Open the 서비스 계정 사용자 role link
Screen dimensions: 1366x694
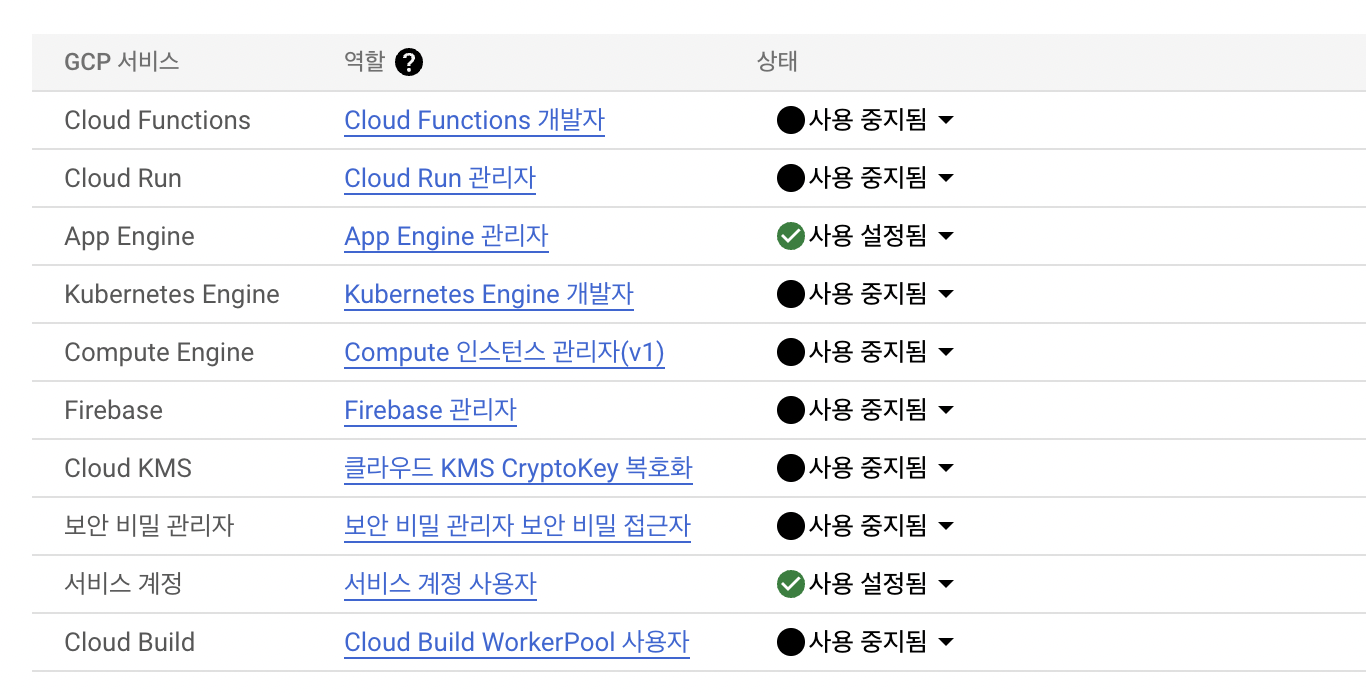click(x=440, y=585)
